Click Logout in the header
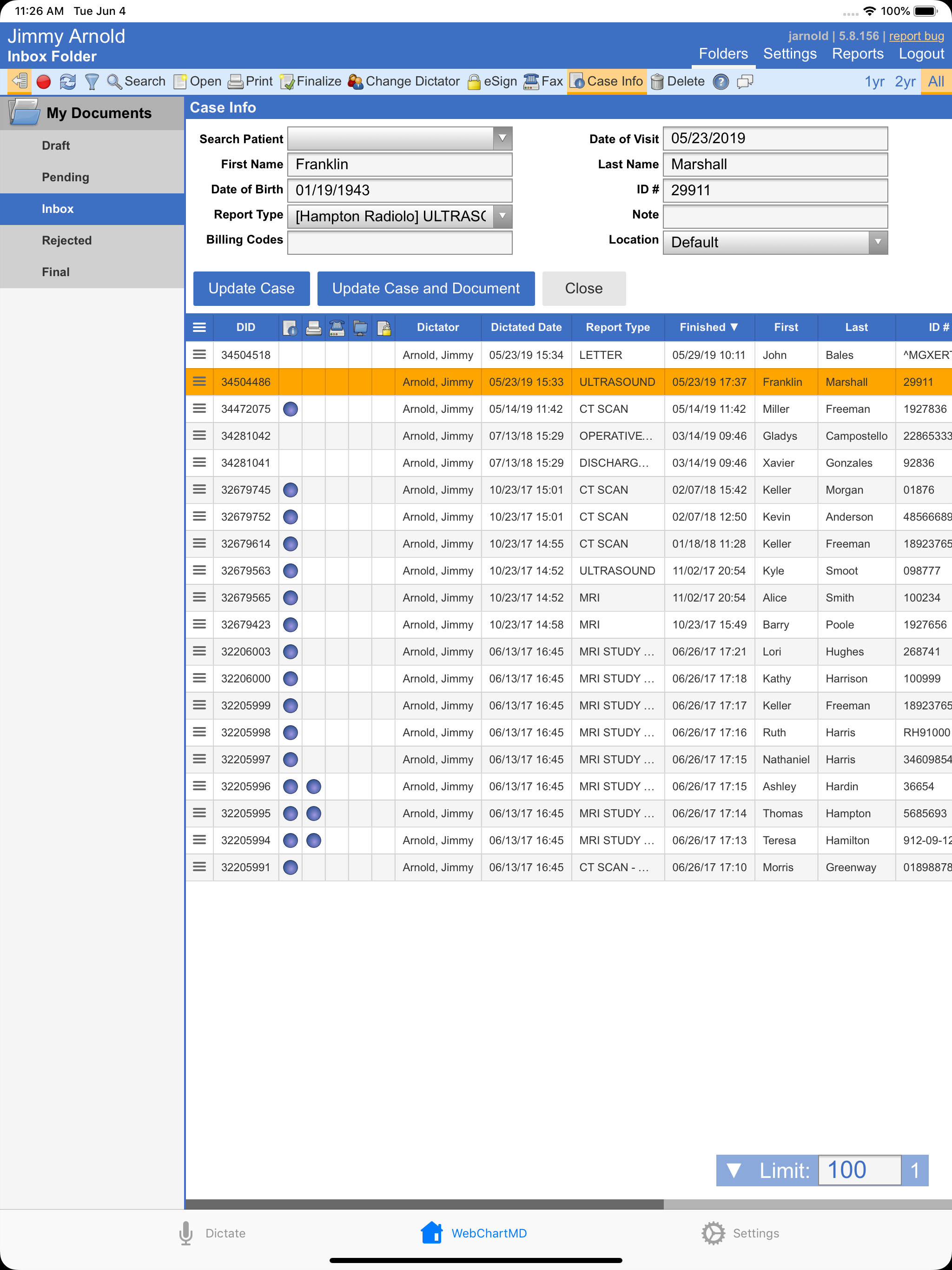 (x=921, y=54)
